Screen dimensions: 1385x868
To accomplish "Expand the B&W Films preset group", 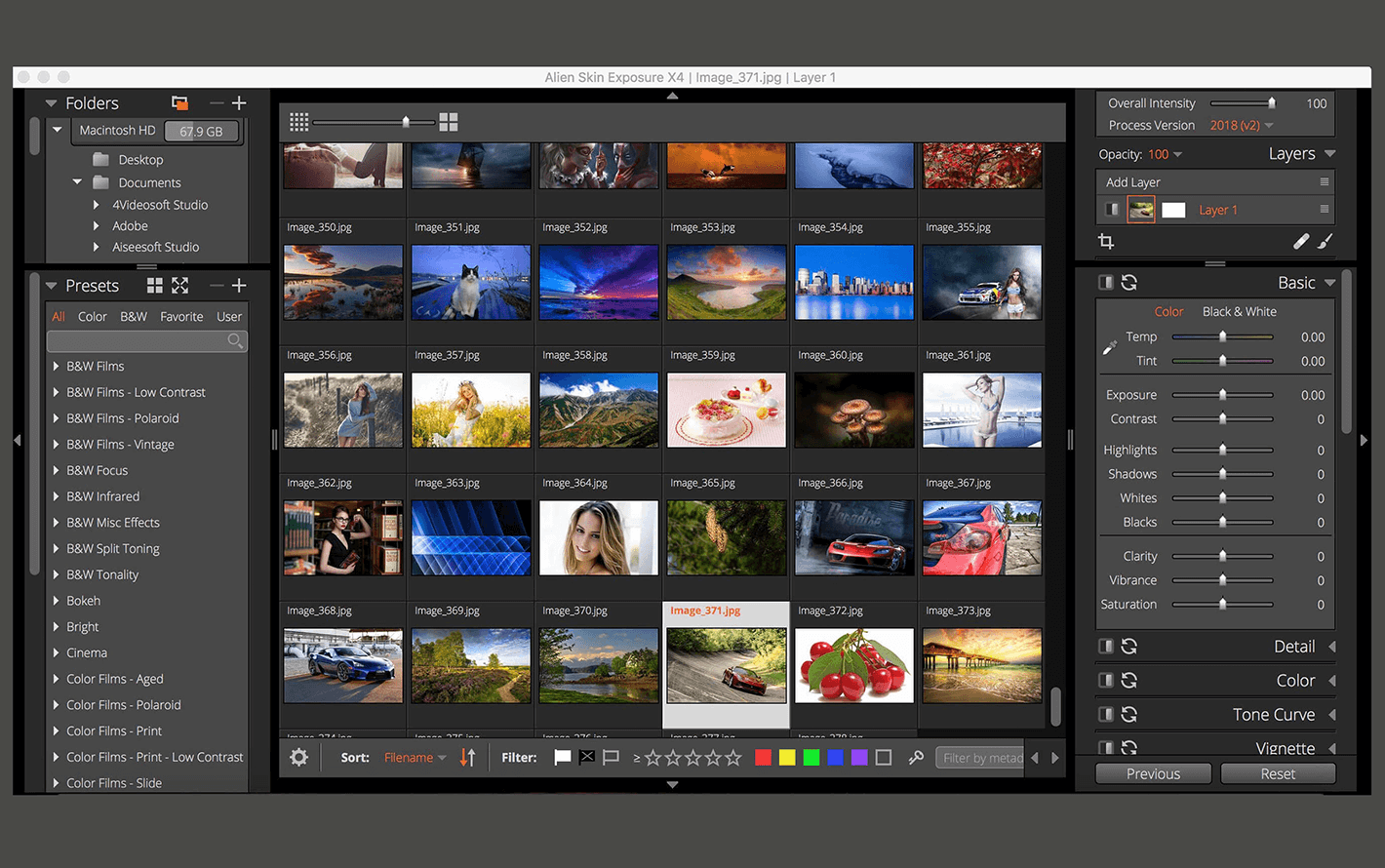I will pyautogui.click(x=57, y=367).
